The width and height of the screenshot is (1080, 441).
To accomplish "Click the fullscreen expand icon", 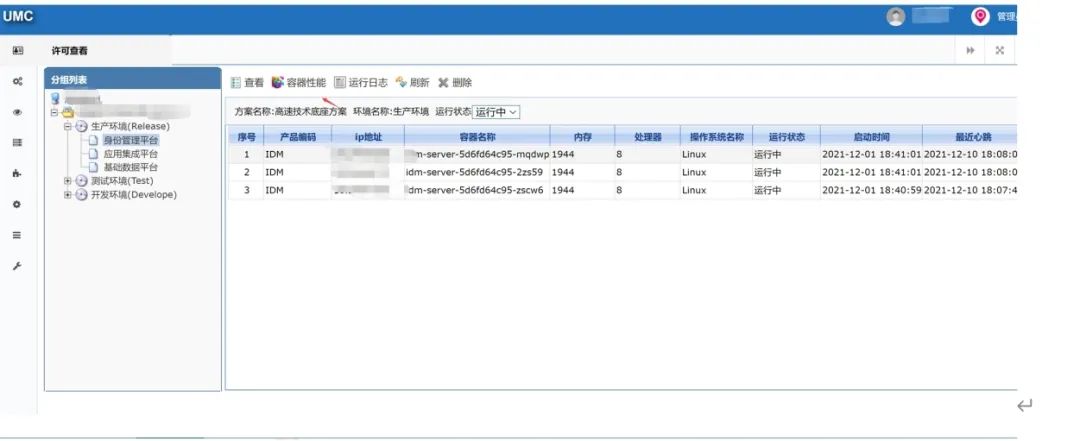I will (1000, 50).
